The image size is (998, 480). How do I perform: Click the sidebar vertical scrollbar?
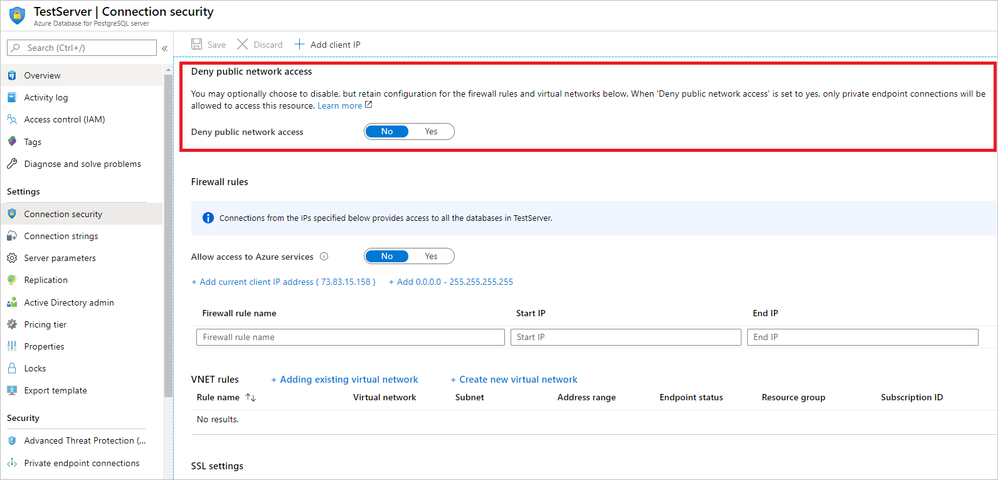[x=168, y=236]
